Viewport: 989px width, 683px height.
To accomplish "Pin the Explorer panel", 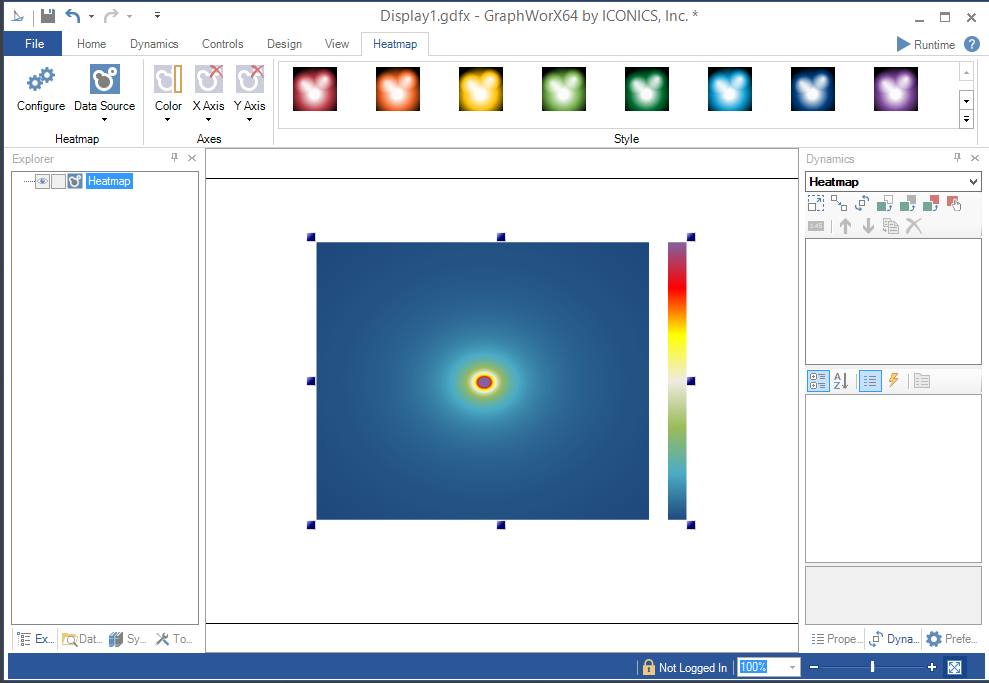I will [175, 158].
